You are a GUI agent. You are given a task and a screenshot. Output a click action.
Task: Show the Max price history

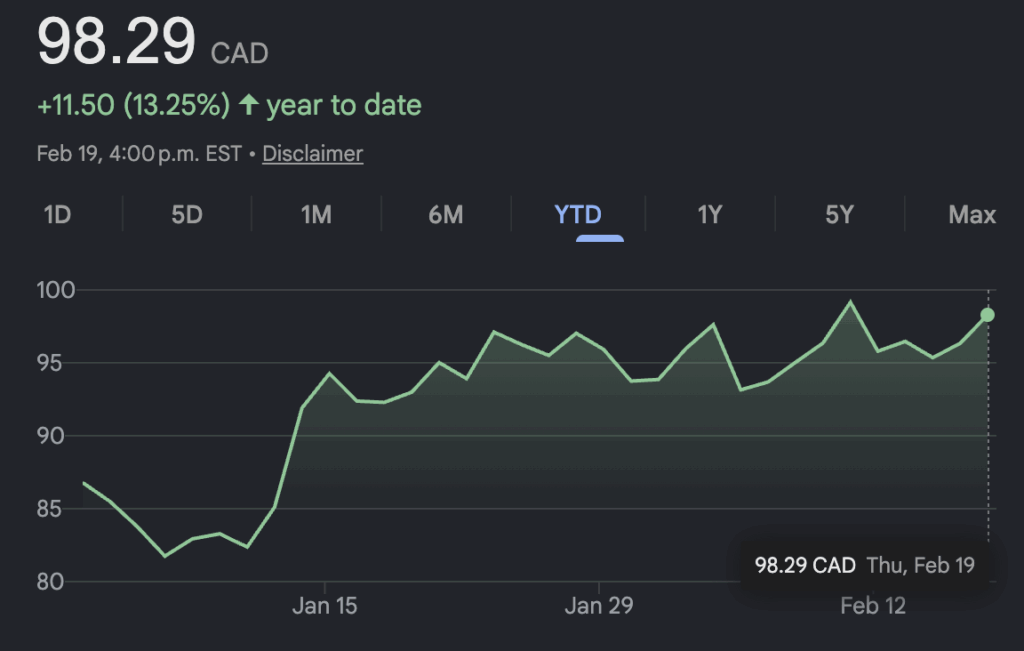(972, 215)
